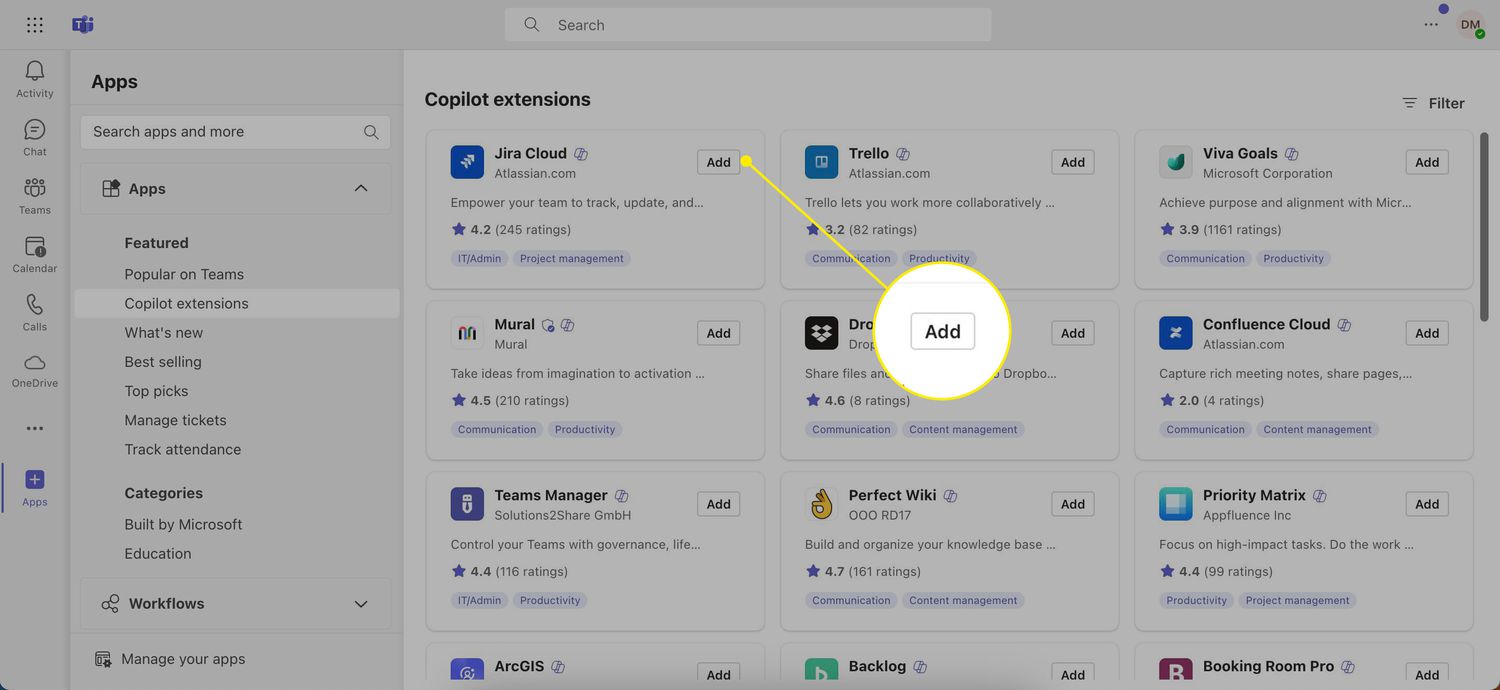This screenshot has height=690, width=1500.
Task: Open the Filter options
Action: (x=1433, y=103)
